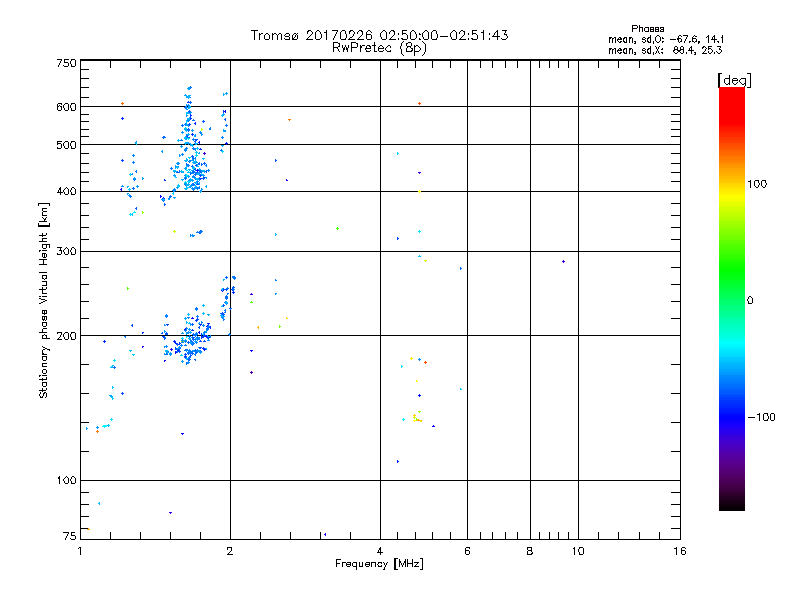Image resolution: width=800 pixels, height=600 pixels.
Task: Click the "mean, sd,O: -67.6, 14.1" line
Action: point(666,39)
